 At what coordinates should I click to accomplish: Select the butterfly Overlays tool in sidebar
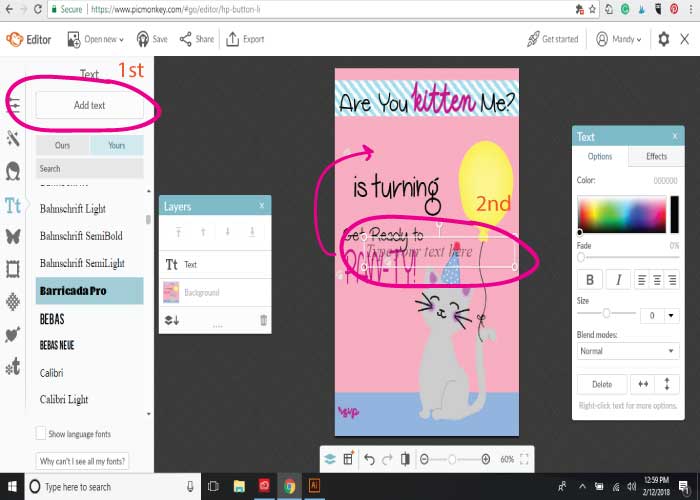point(14,237)
